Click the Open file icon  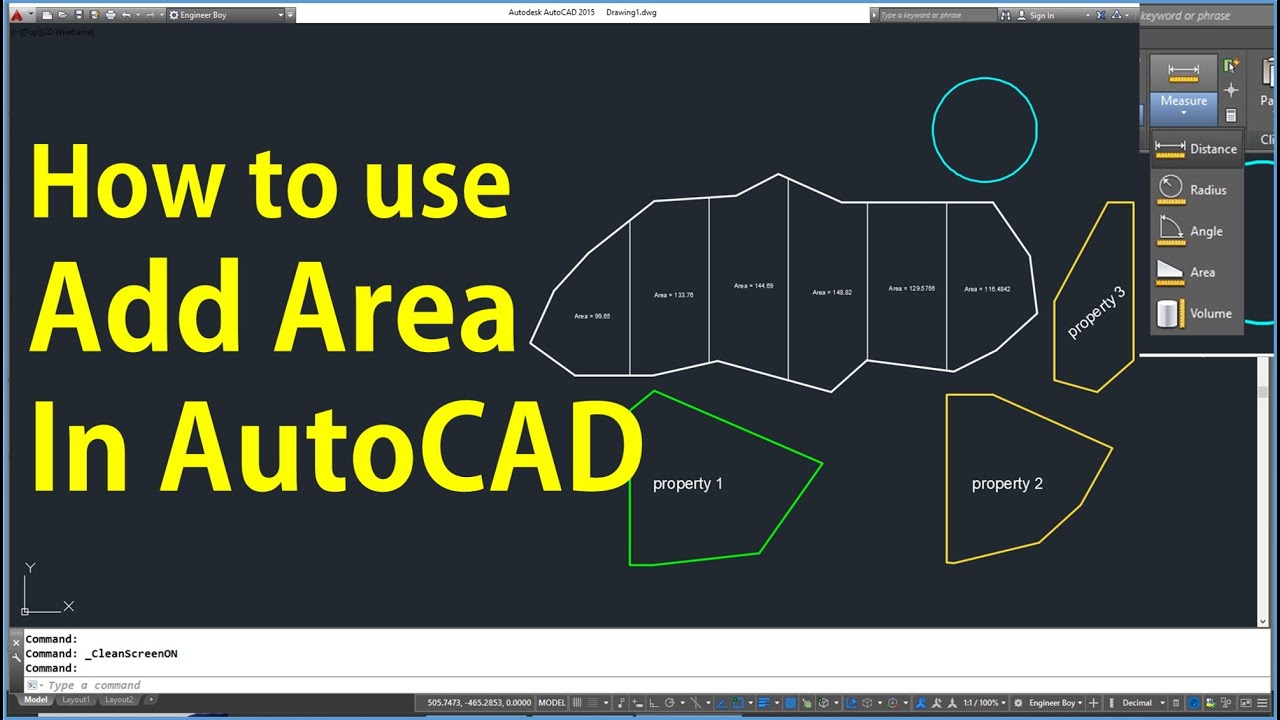click(62, 15)
